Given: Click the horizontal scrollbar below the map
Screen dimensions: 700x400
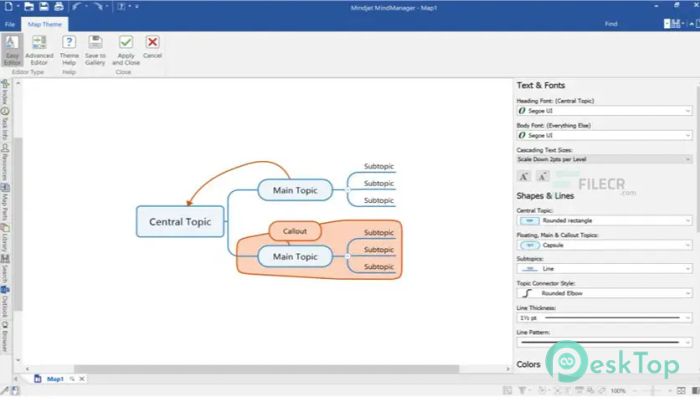Looking at the screenshot, I should click(x=267, y=369).
